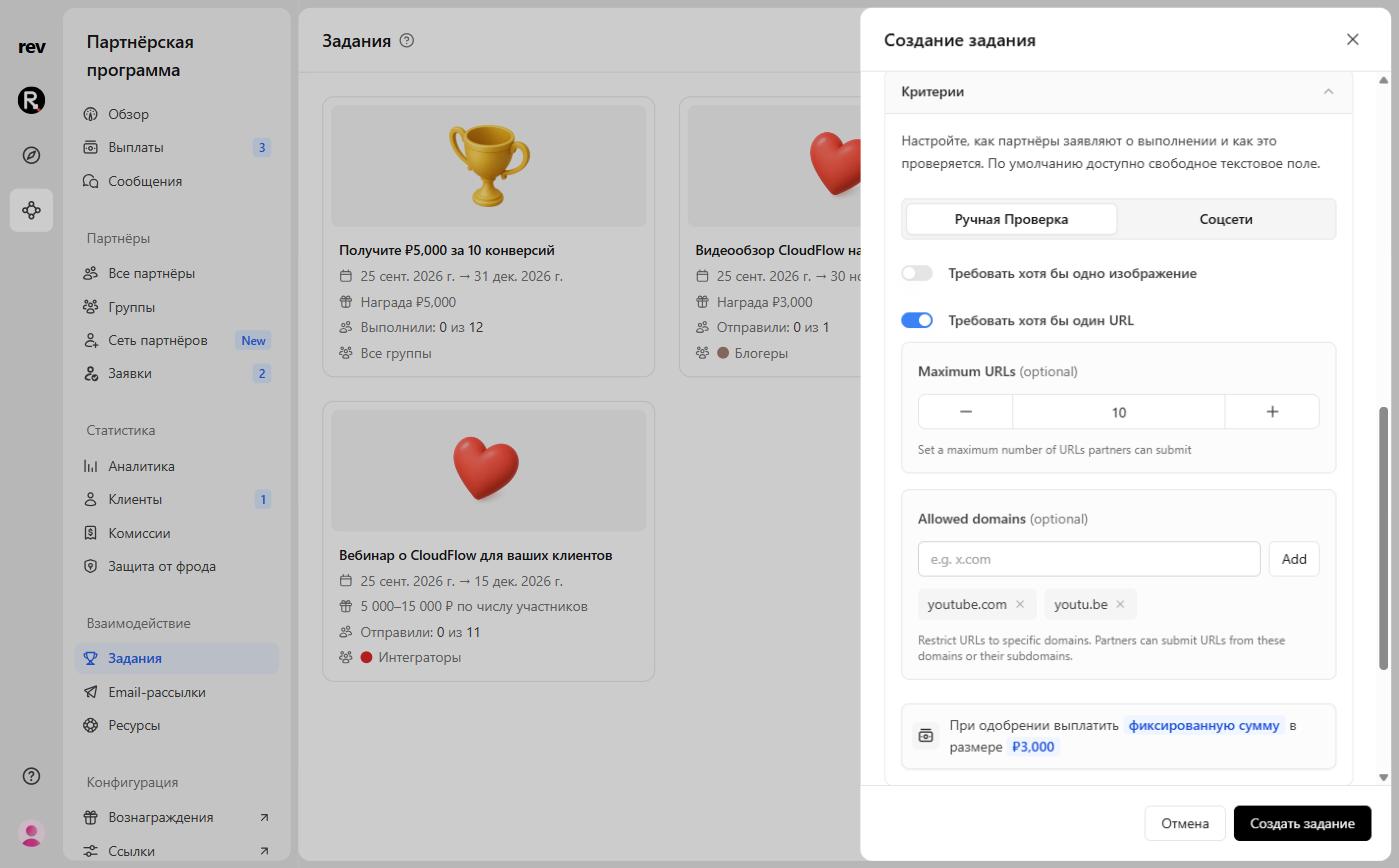This screenshot has width=1399, height=868.
Task: Disable Требовать хотя бы один URL toggle
Action: click(917, 320)
